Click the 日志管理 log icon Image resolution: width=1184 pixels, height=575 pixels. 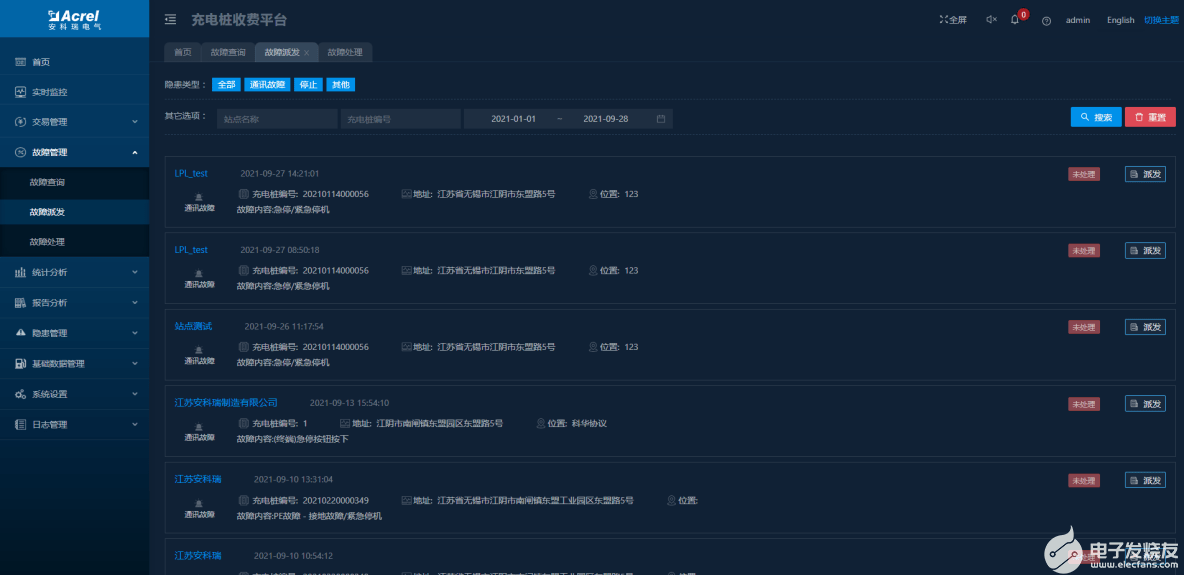click(x=20, y=425)
